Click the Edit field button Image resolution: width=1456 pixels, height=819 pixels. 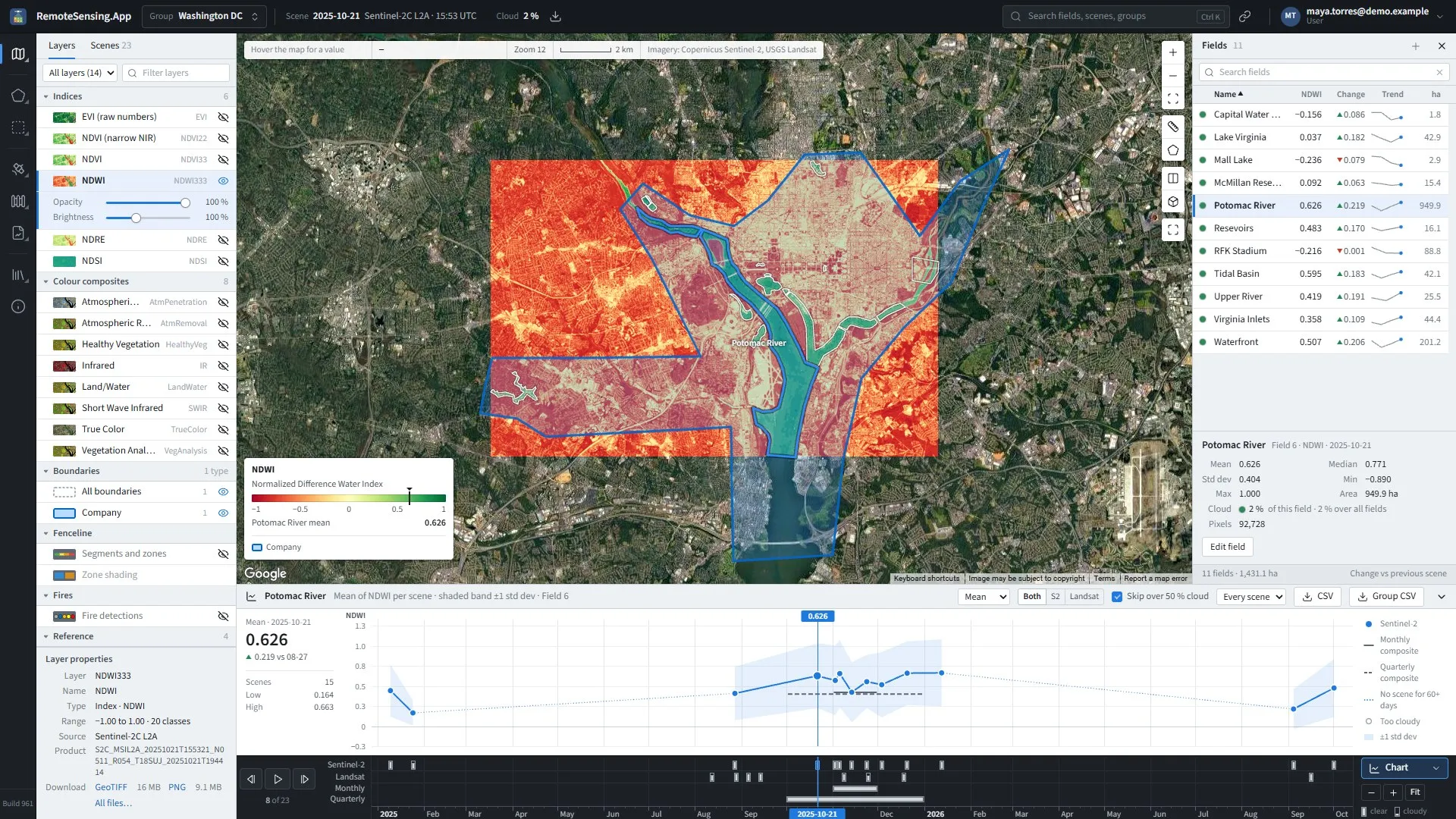(x=1227, y=547)
